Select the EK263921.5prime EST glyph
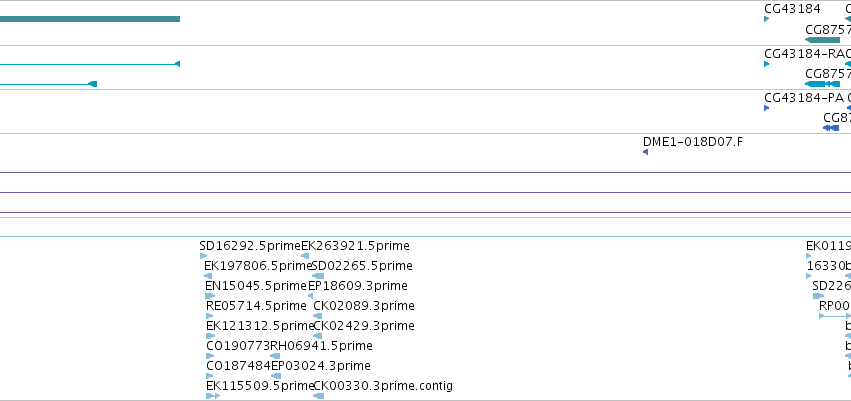This screenshot has width=851, height=401. [305, 256]
